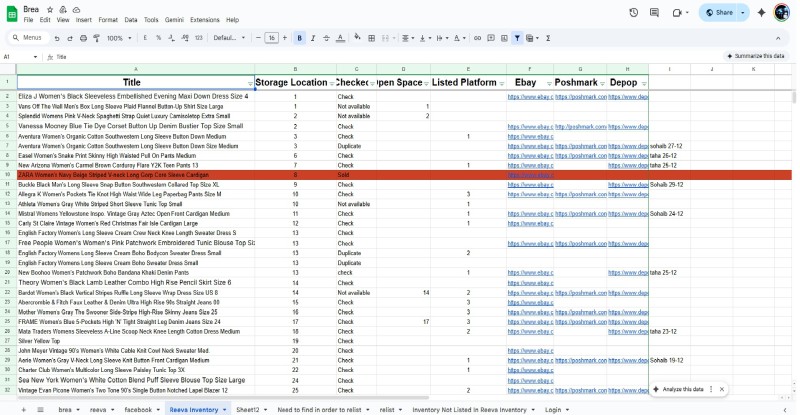
Task: Open the font family dropdown
Action: click(x=229, y=38)
